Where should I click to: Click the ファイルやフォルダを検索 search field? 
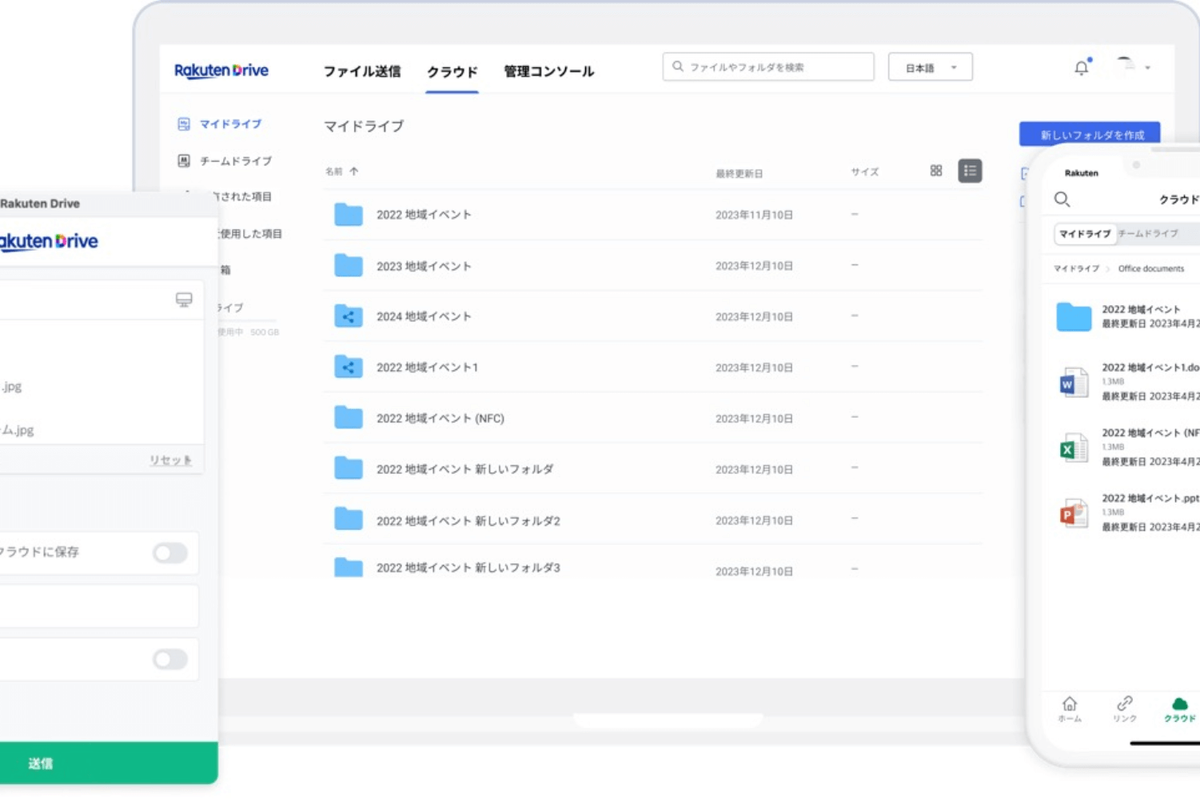[x=768, y=67]
